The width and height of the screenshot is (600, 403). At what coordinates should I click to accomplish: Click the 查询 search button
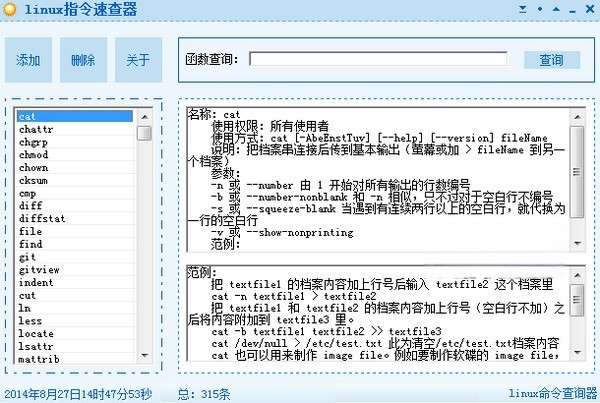click(x=551, y=60)
